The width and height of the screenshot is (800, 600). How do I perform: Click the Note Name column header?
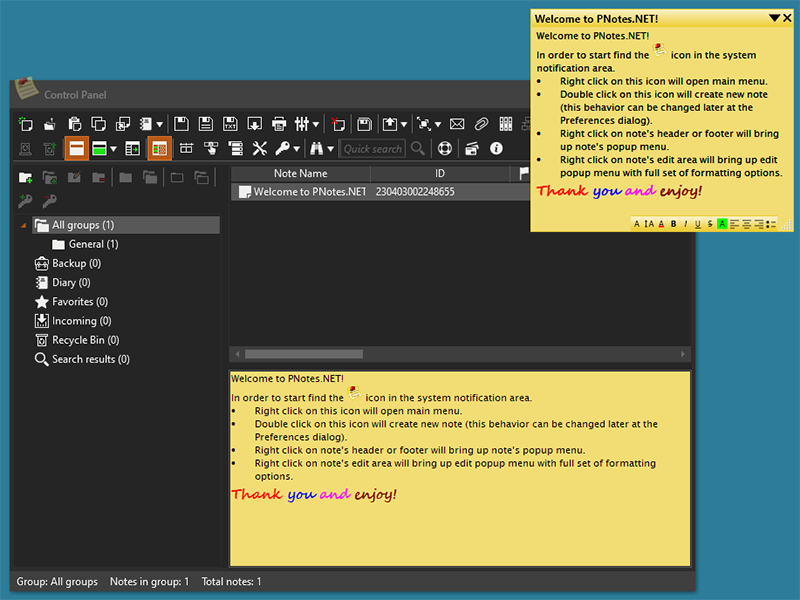pyautogui.click(x=300, y=174)
